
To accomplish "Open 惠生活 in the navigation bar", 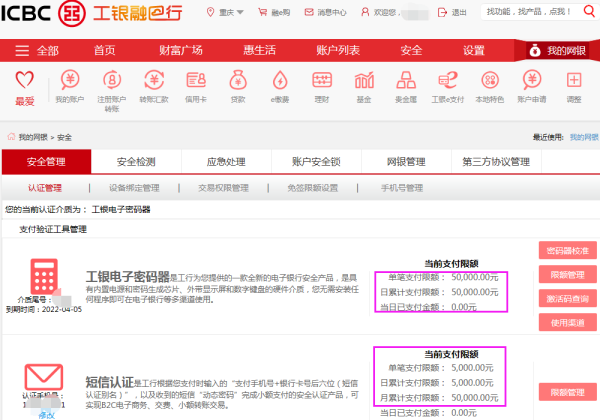I will coord(259,50).
